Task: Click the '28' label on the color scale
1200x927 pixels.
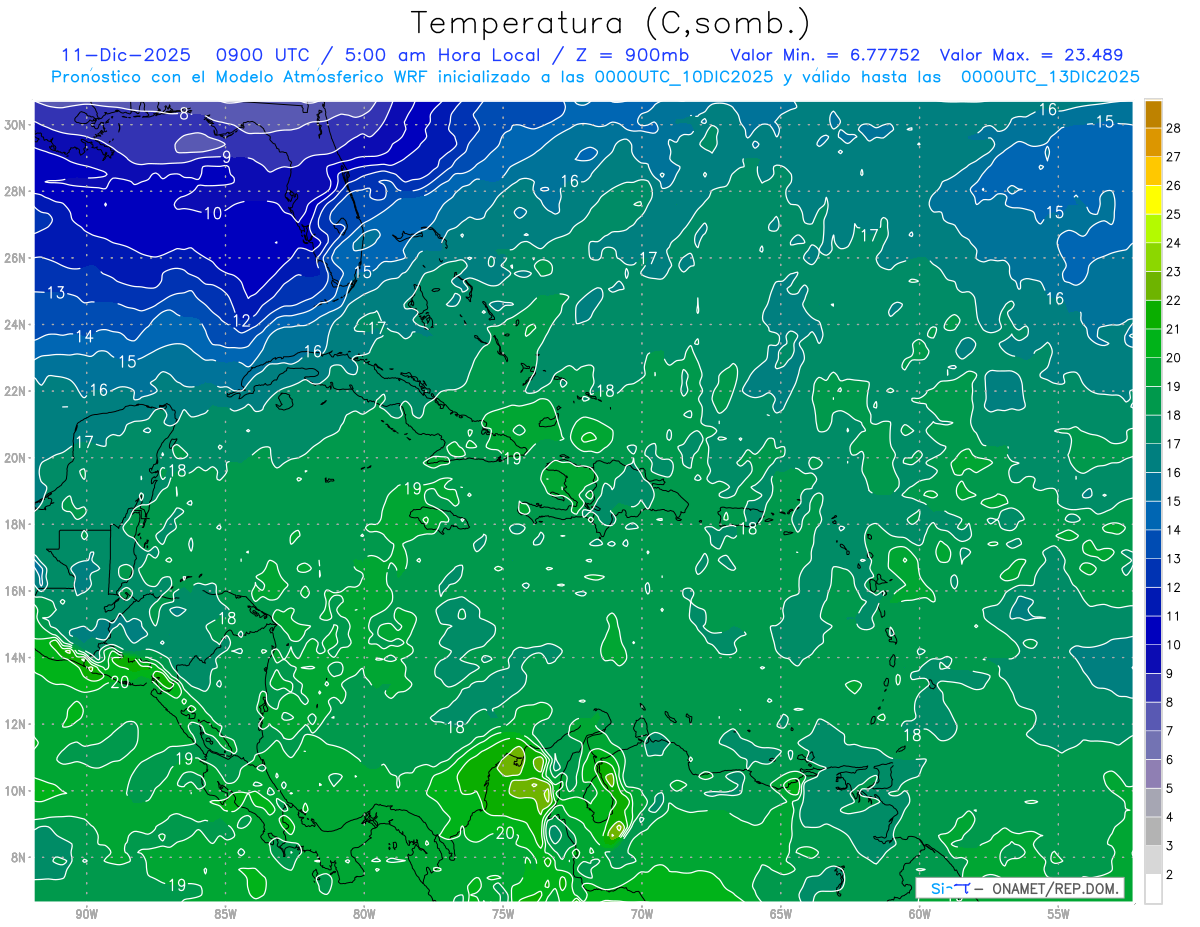Action: [x=1174, y=128]
